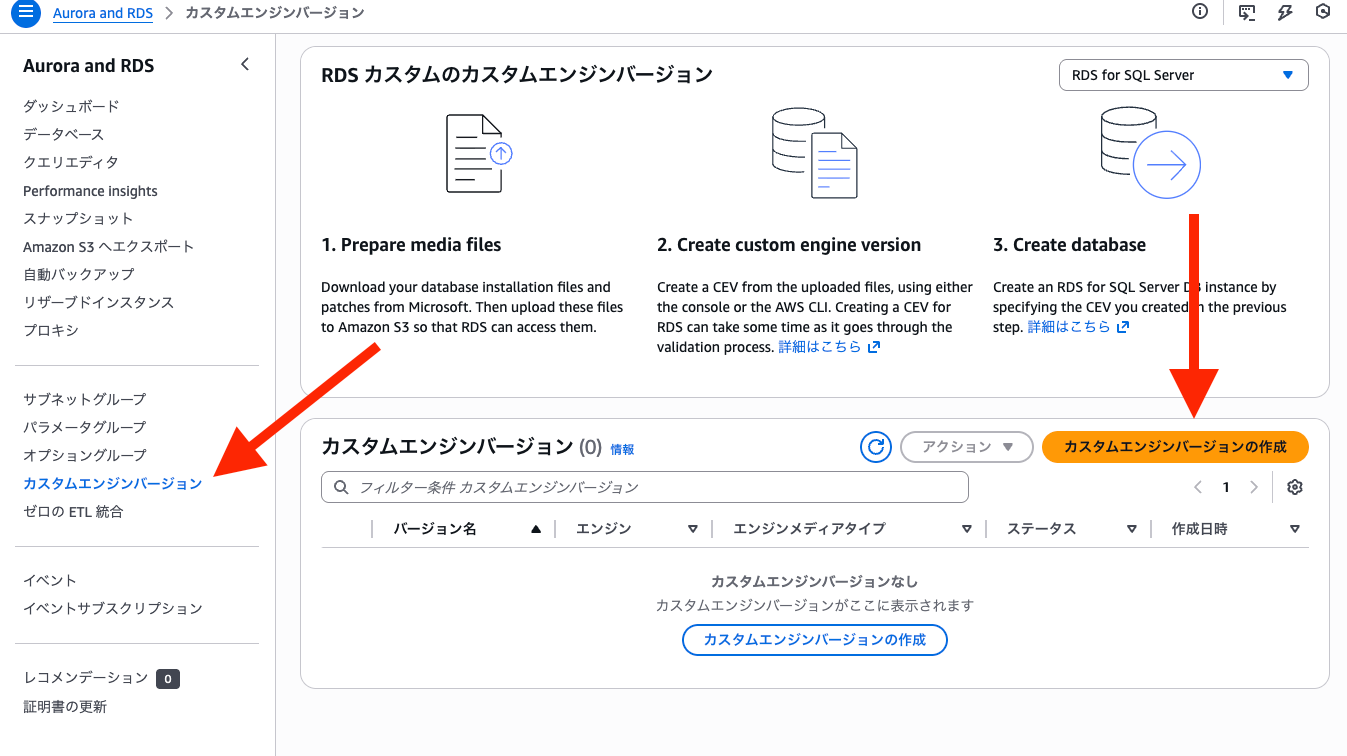
Task: Open the アクション dropdown menu
Action: [967, 447]
